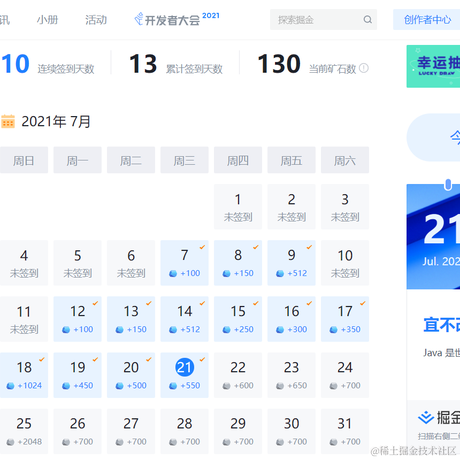This screenshot has height=460, width=460.
Task: Click the checkmark on July 12
Action: click(x=95, y=303)
